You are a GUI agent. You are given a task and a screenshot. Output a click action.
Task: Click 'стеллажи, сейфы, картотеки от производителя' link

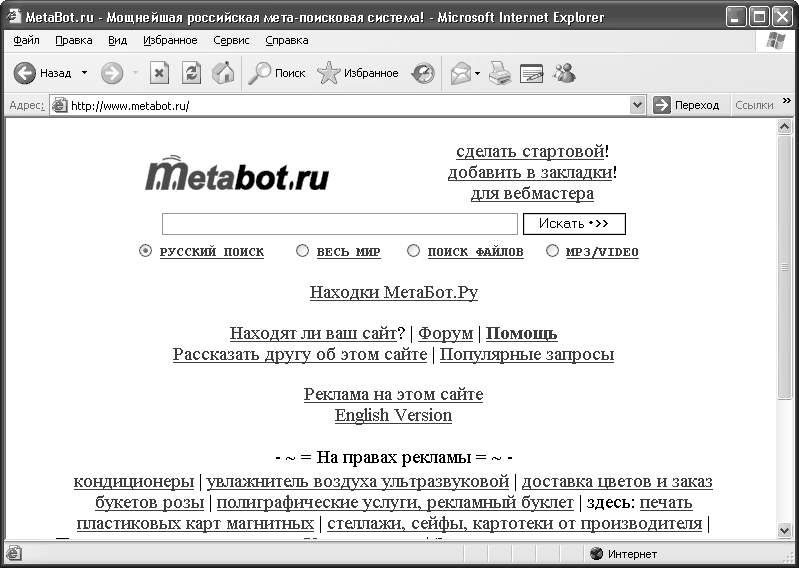pyautogui.click(x=515, y=523)
